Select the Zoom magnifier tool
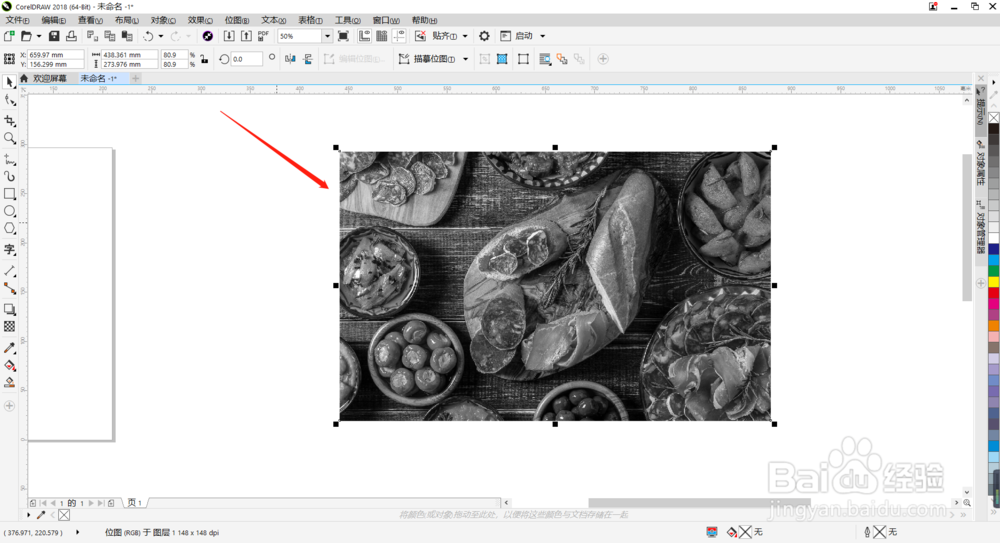This screenshot has height=543, width=1000. coord(9,138)
